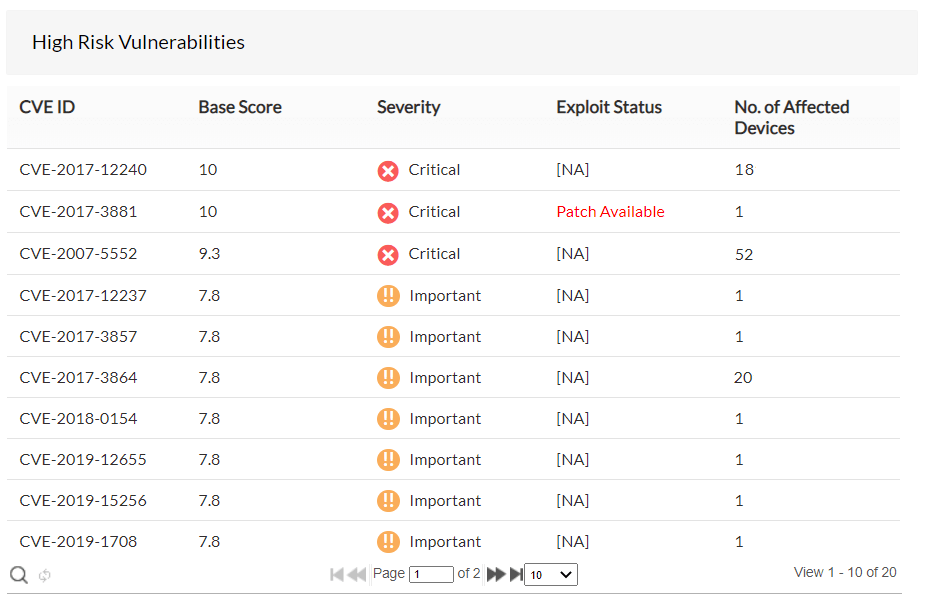The height and width of the screenshot is (612, 925).
Task: Click the Critical severity icon for CVE-2017-3881
Action: click(388, 212)
